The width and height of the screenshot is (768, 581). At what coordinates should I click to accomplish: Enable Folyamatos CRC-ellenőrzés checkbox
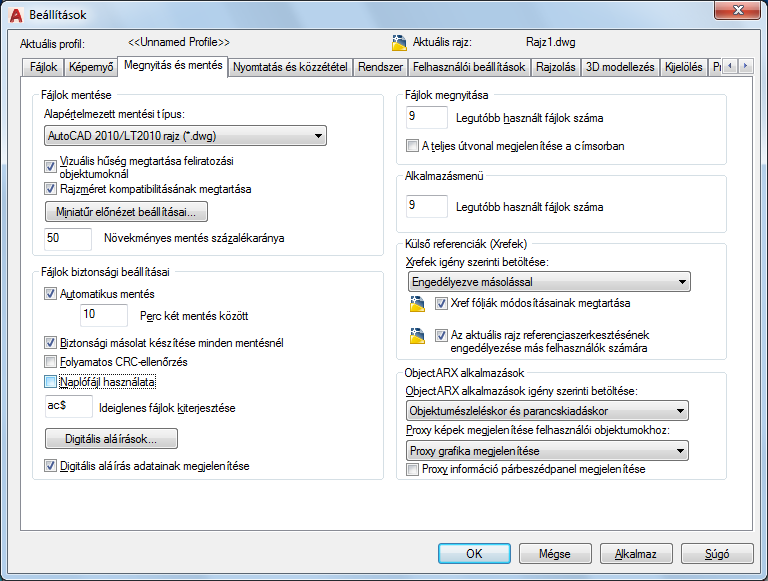point(50,362)
